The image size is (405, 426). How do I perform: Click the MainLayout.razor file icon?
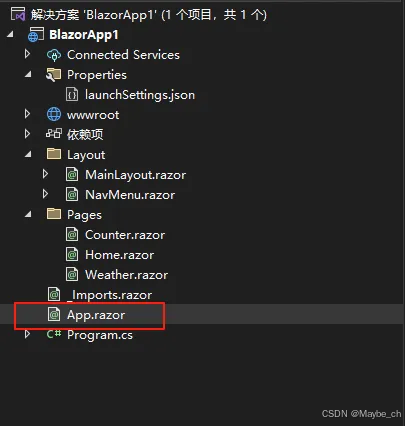[x=72, y=175]
